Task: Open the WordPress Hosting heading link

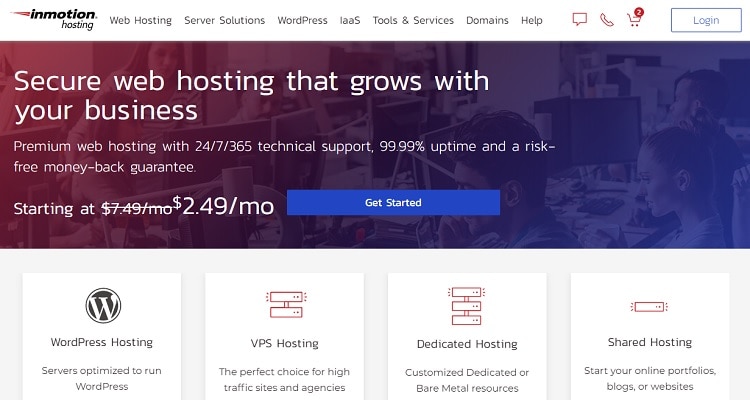Action: [102, 342]
